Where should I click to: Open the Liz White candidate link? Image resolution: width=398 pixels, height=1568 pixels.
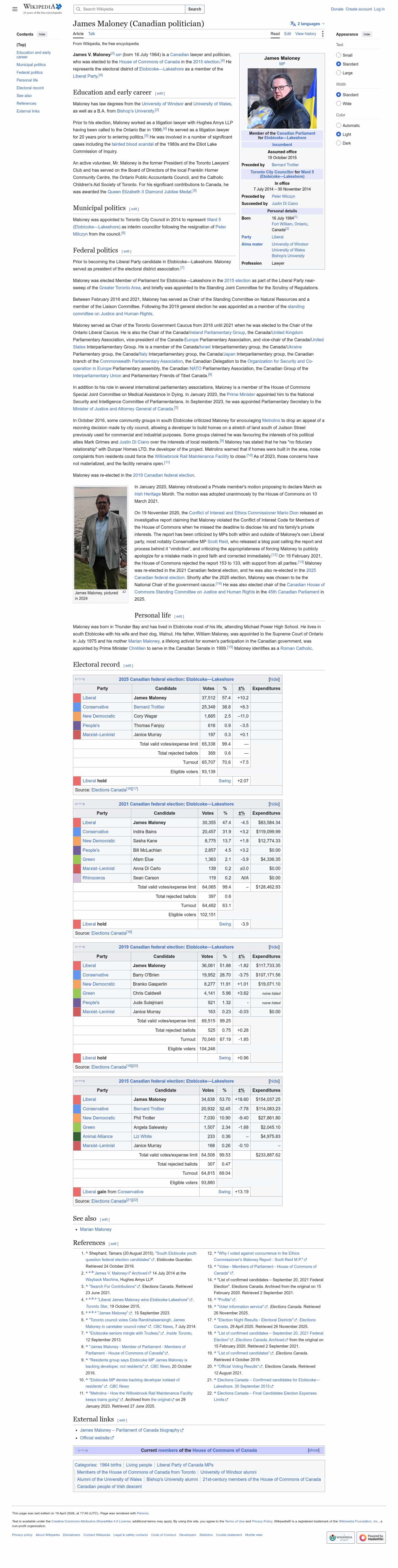tap(142, 1136)
